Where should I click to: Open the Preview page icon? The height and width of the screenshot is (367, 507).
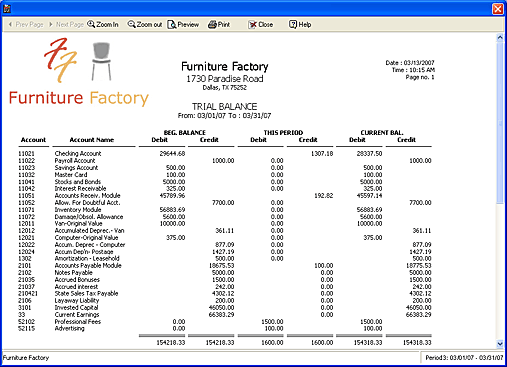[x=172, y=25]
